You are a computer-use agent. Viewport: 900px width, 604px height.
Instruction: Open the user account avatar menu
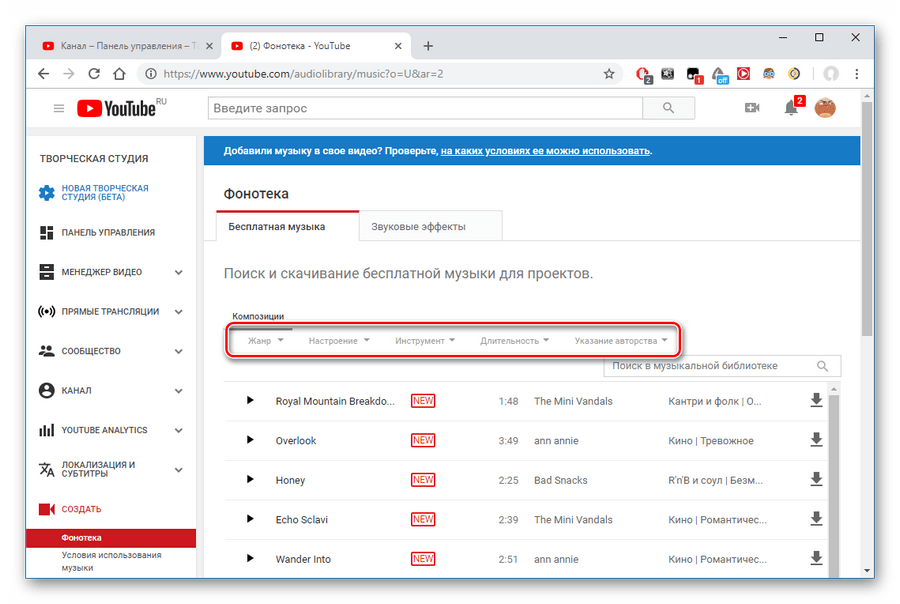(x=825, y=108)
